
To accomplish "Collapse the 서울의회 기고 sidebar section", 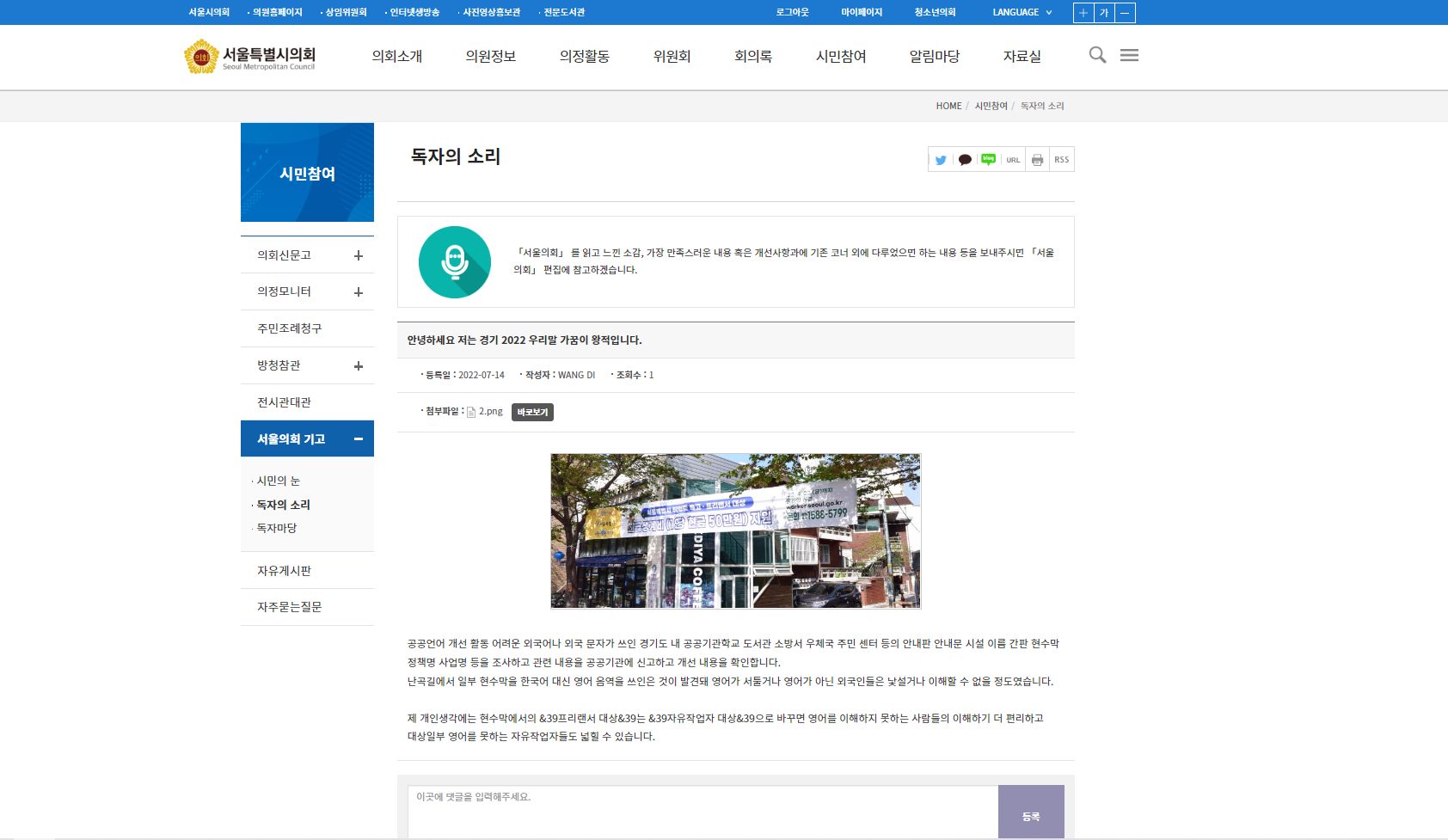I will point(359,439).
